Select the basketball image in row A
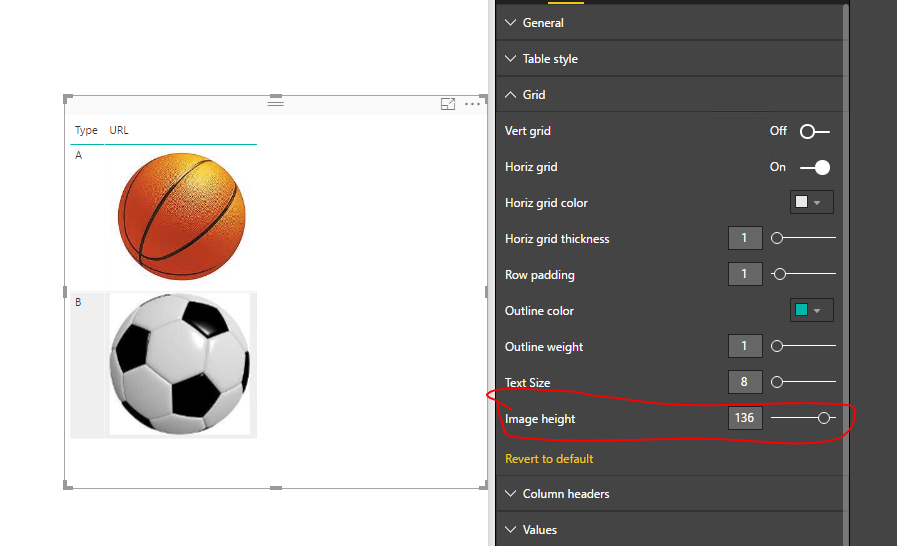The image size is (897, 546). [181, 216]
